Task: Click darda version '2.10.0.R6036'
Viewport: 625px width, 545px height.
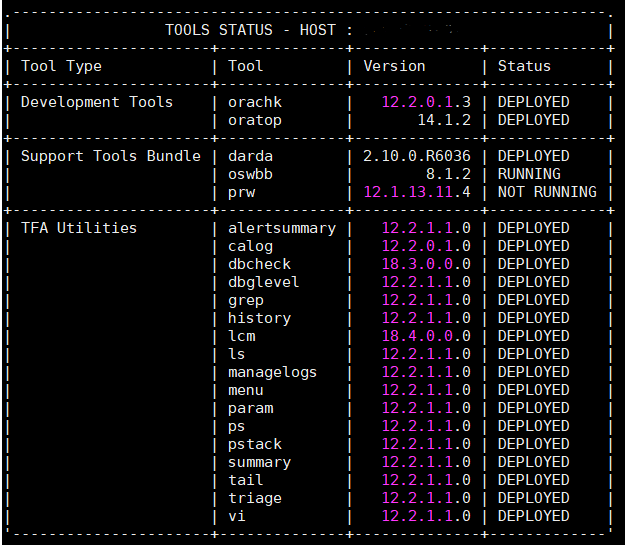Action: [x=417, y=156]
